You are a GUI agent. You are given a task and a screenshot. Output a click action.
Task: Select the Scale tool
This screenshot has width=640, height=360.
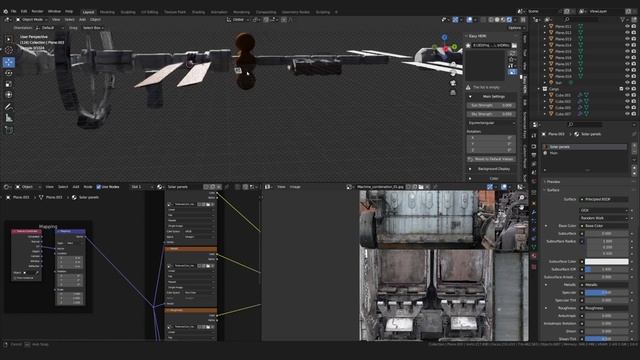9,84
